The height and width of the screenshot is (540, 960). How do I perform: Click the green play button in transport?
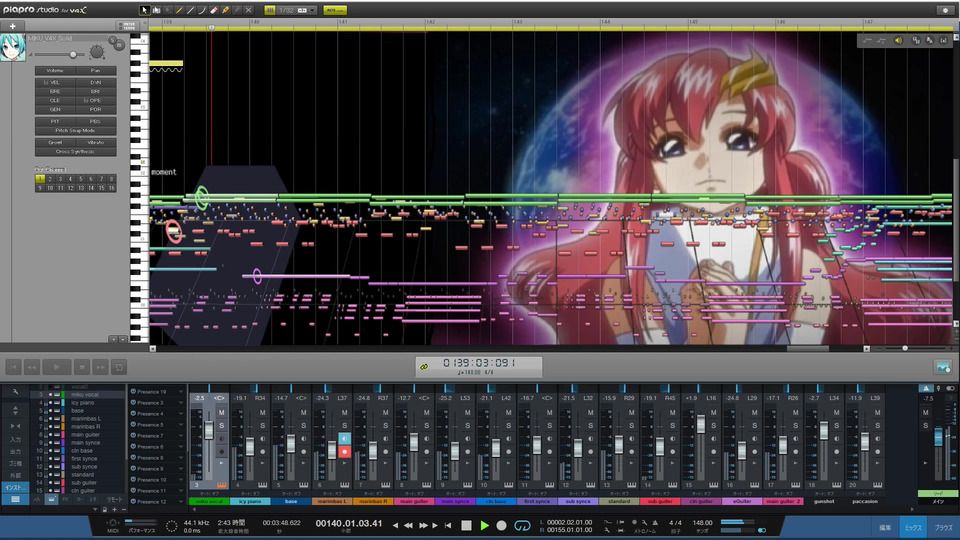coord(485,525)
